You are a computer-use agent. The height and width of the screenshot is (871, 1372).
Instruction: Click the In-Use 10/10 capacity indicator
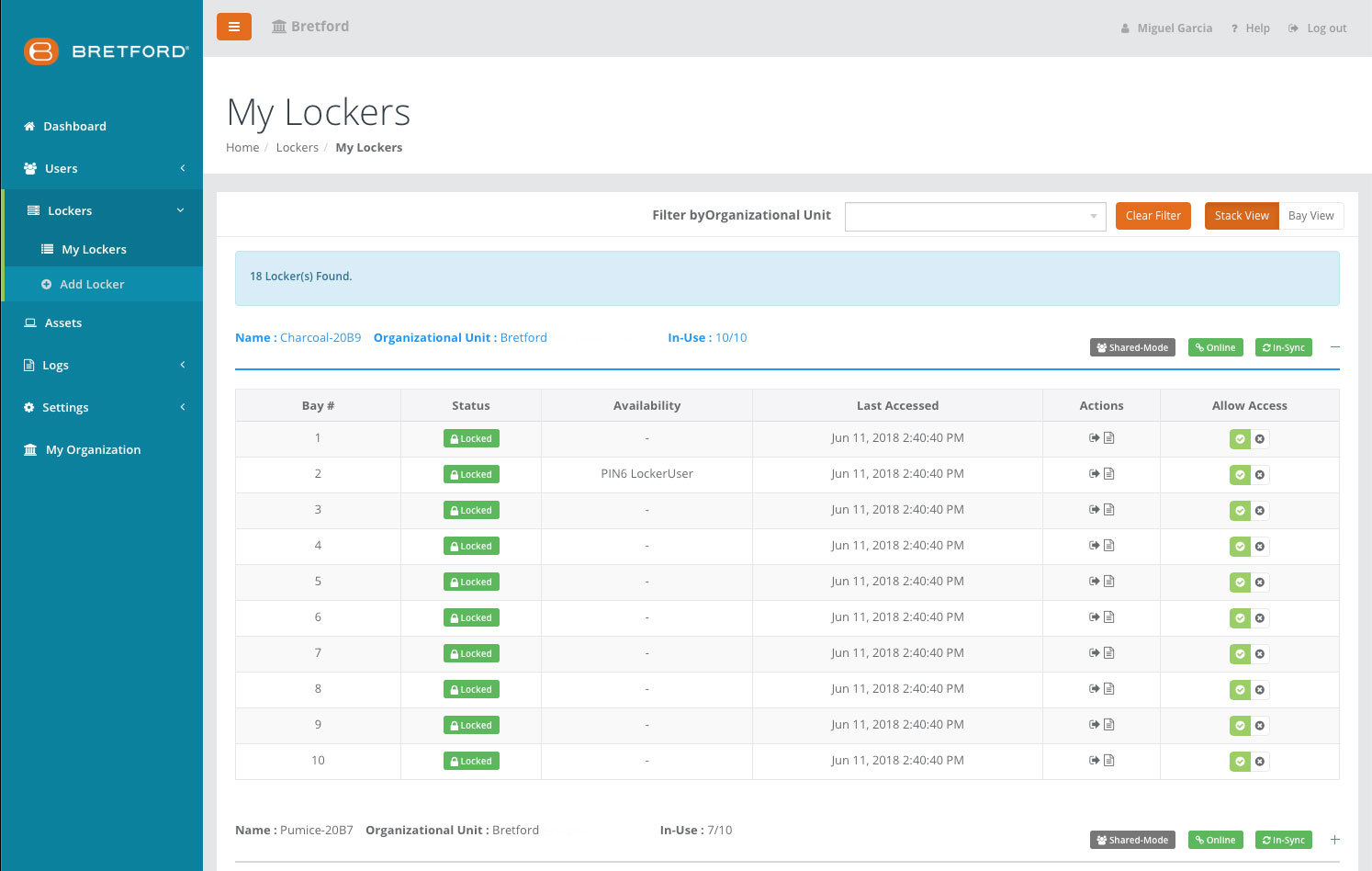pos(732,337)
